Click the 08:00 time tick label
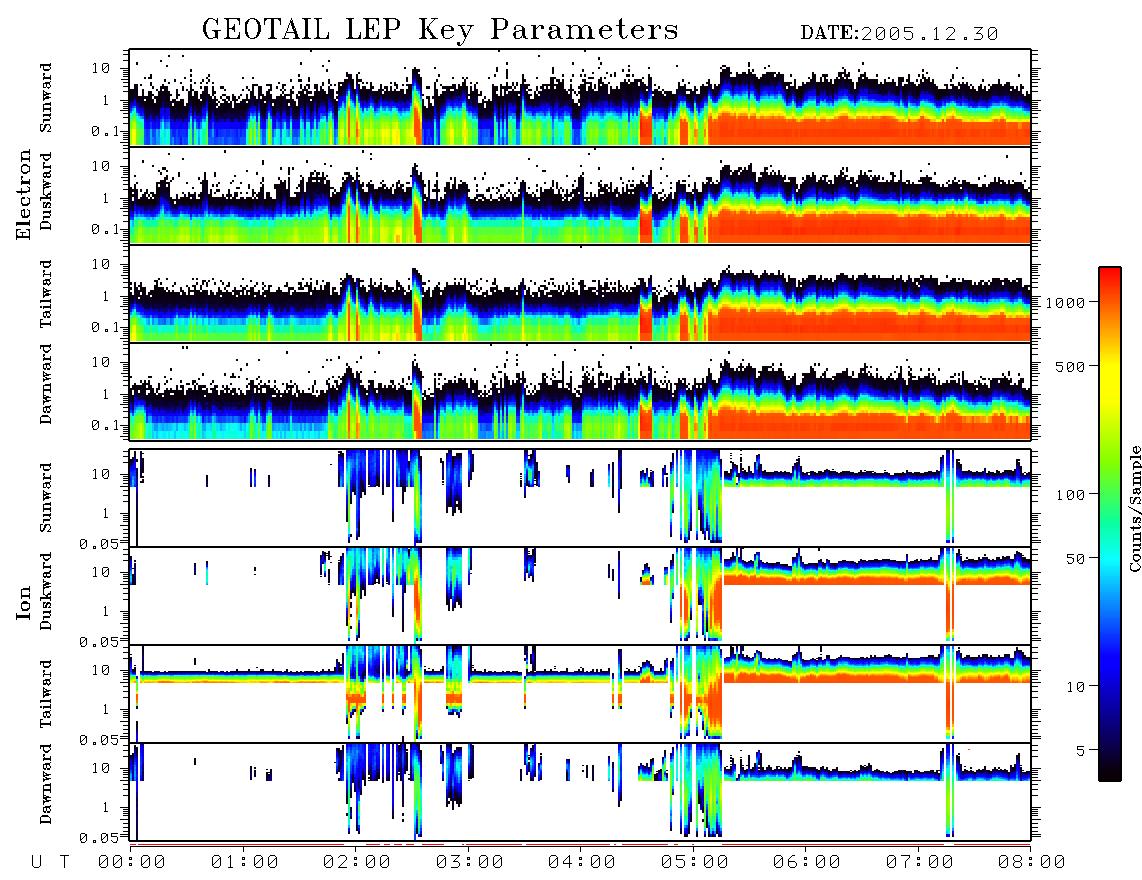 click(x=1032, y=863)
